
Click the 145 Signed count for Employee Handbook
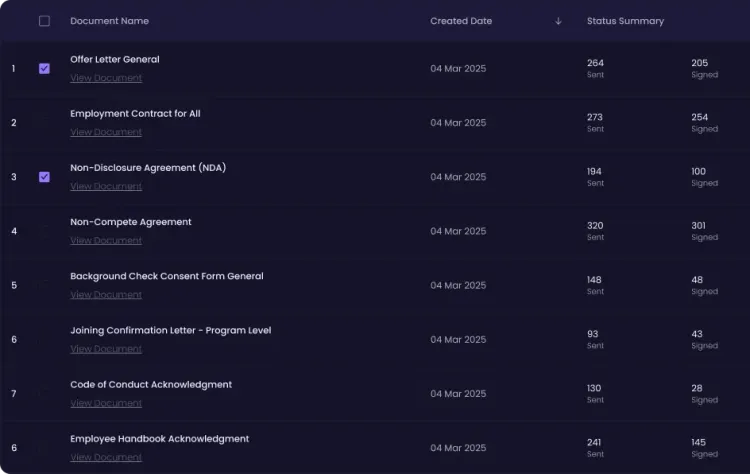705,447
